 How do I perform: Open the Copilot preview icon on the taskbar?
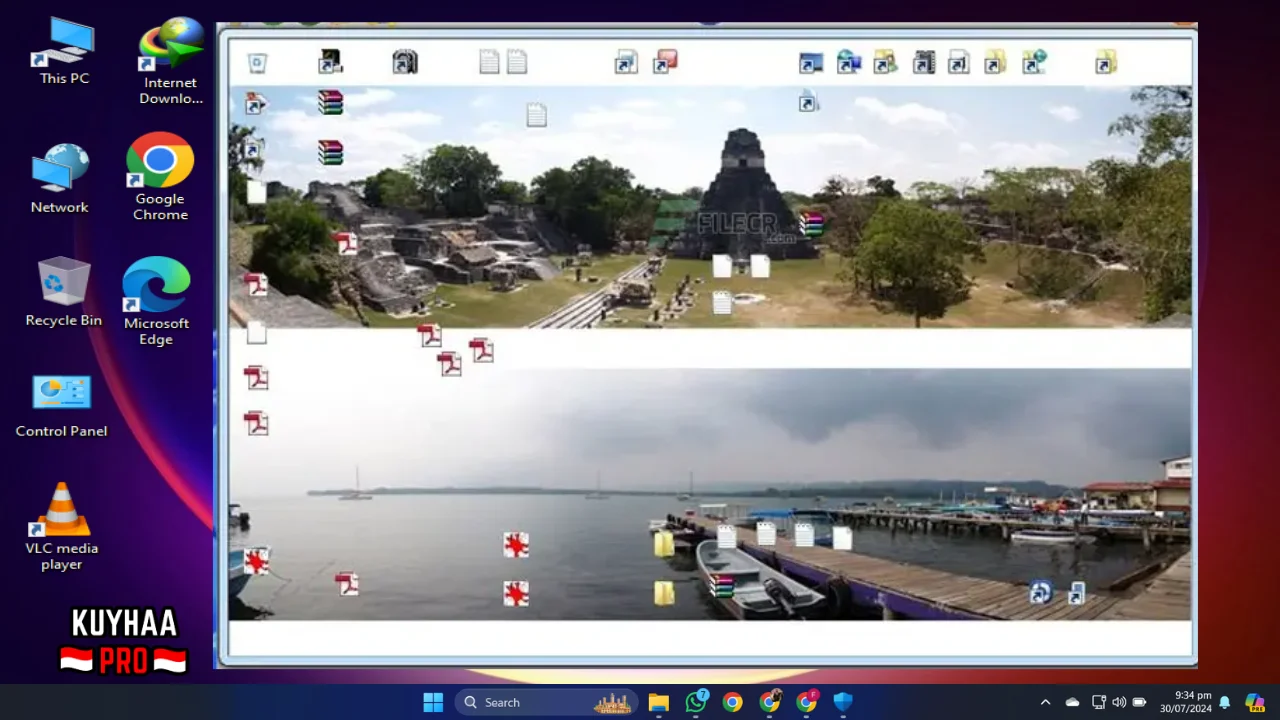pos(1254,702)
